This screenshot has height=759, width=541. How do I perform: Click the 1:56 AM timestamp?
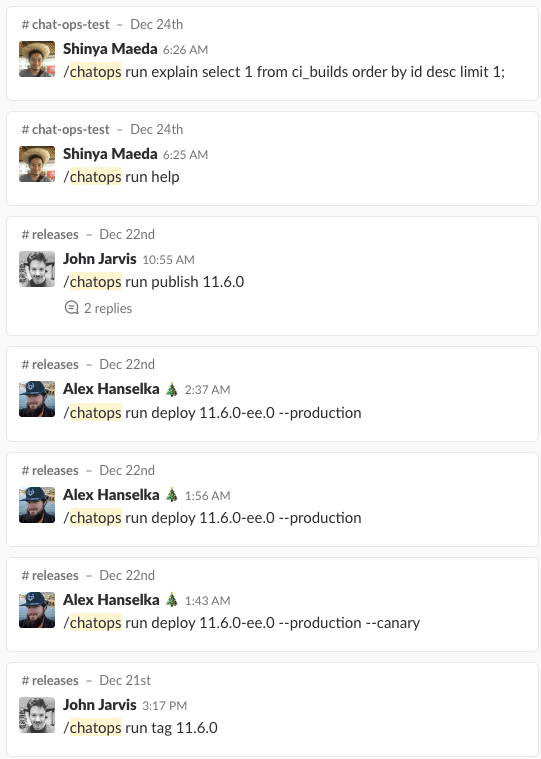(x=208, y=496)
